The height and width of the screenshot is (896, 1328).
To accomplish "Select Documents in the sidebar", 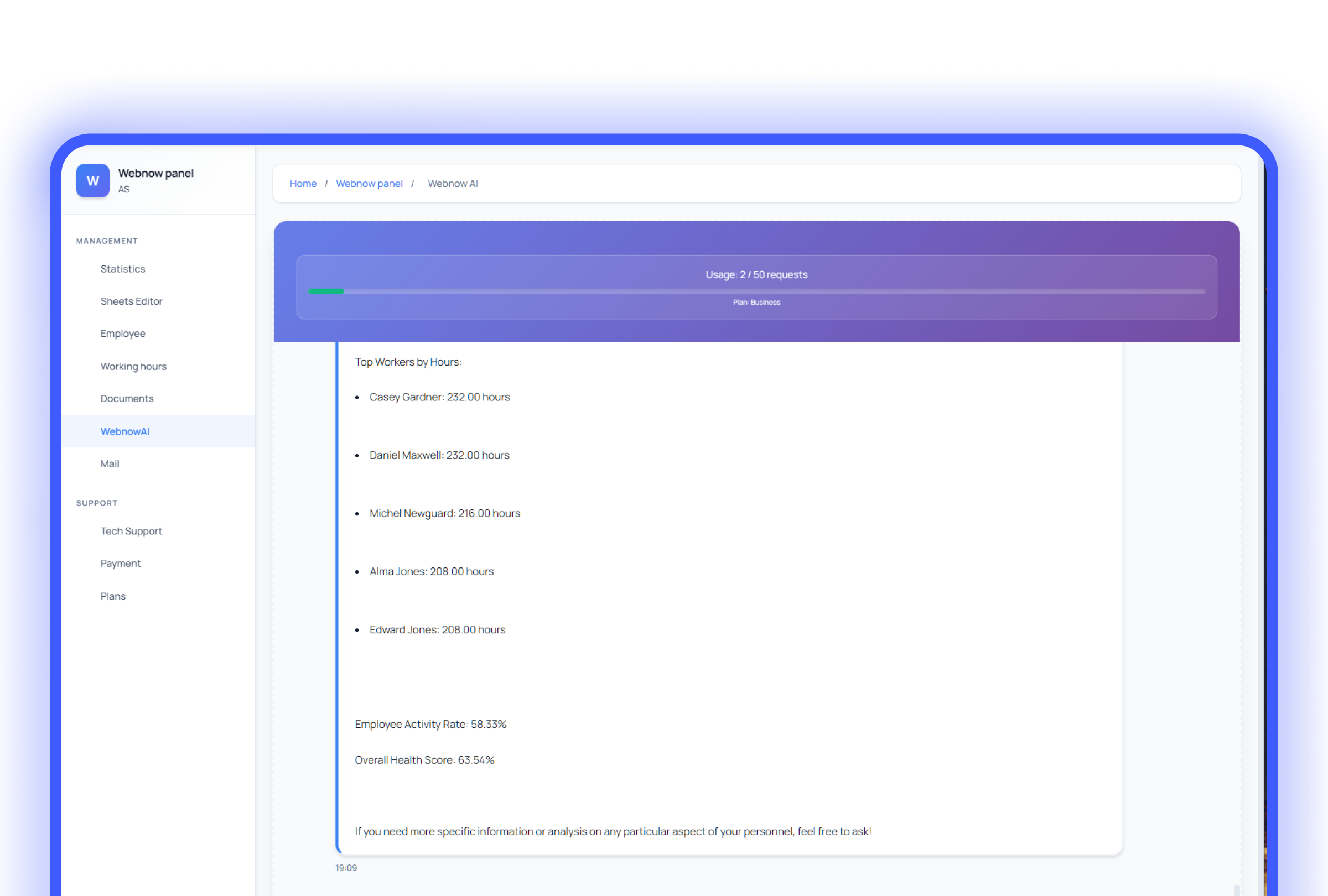I will pyautogui.click(x=127, y=399).
